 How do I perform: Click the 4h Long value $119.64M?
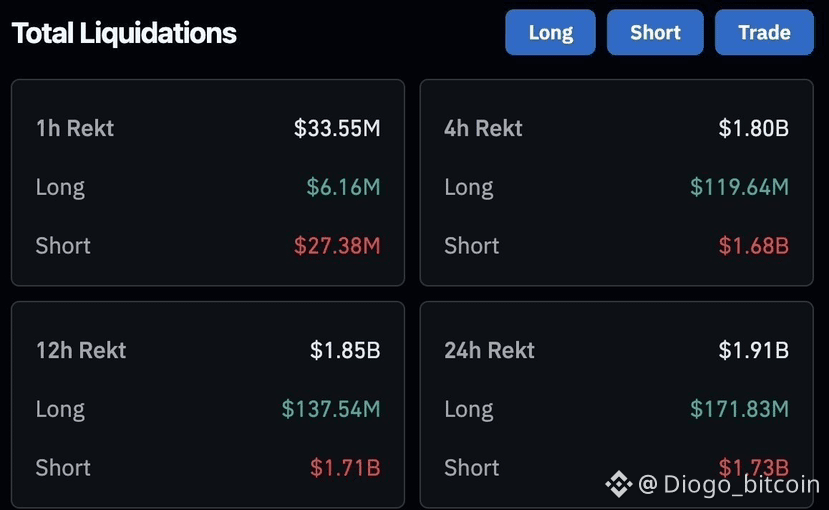coord(740,187)
